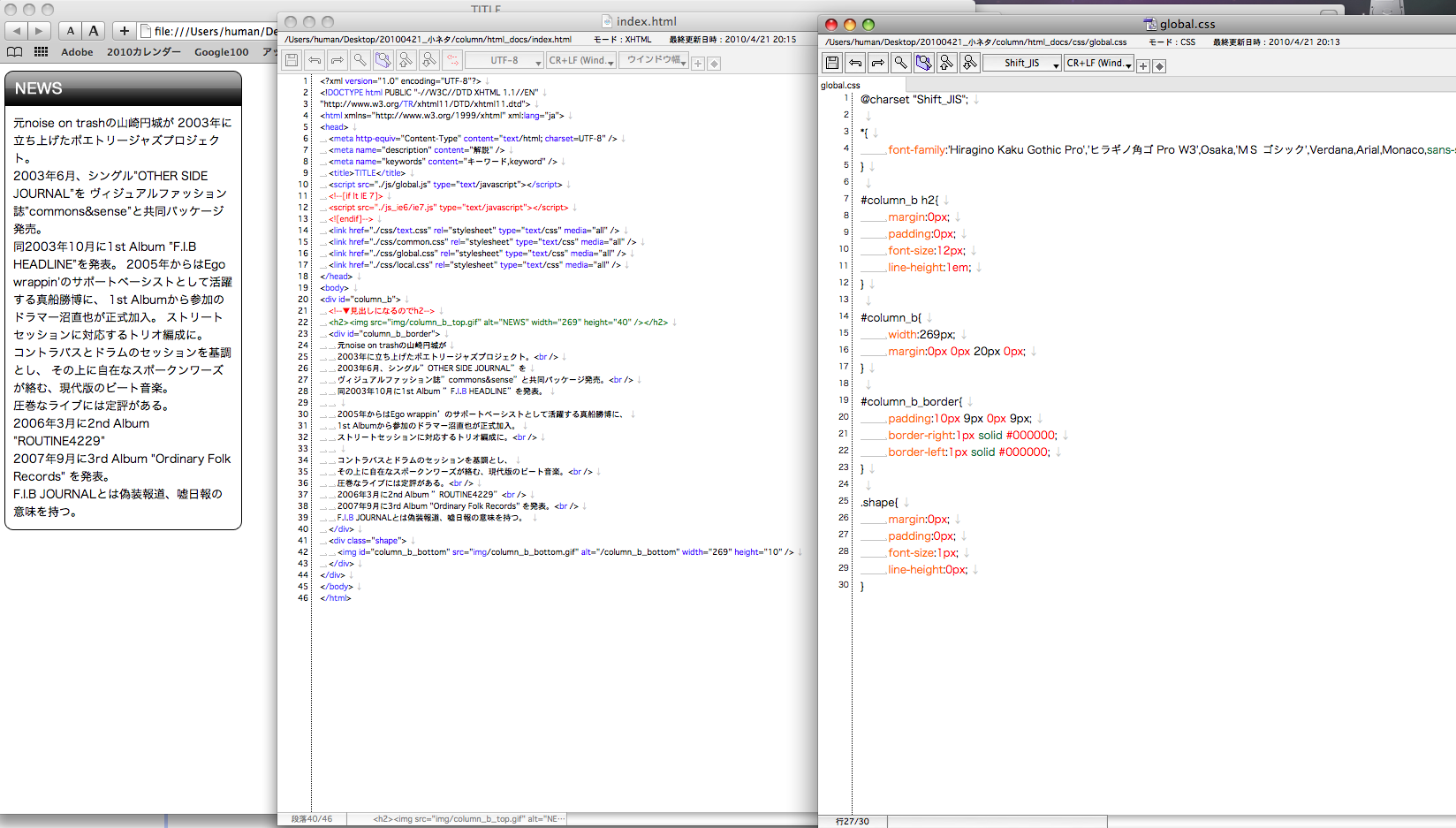Click #column_b_border{ selector line
Viewport: 1456px width, 828px height.
click(912, 402)
